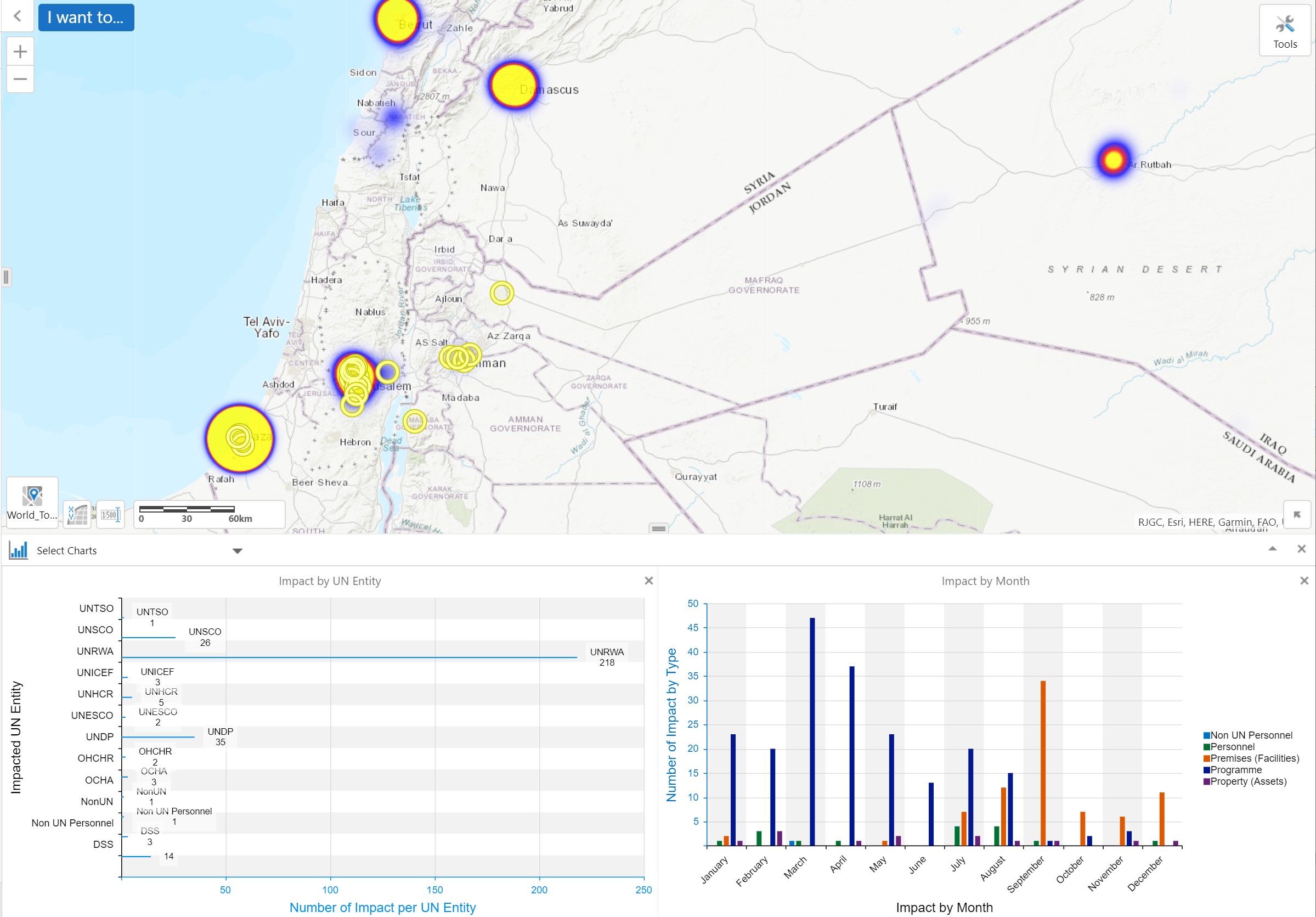
Task: Open the Tools panel
Action: [1285, 31]
